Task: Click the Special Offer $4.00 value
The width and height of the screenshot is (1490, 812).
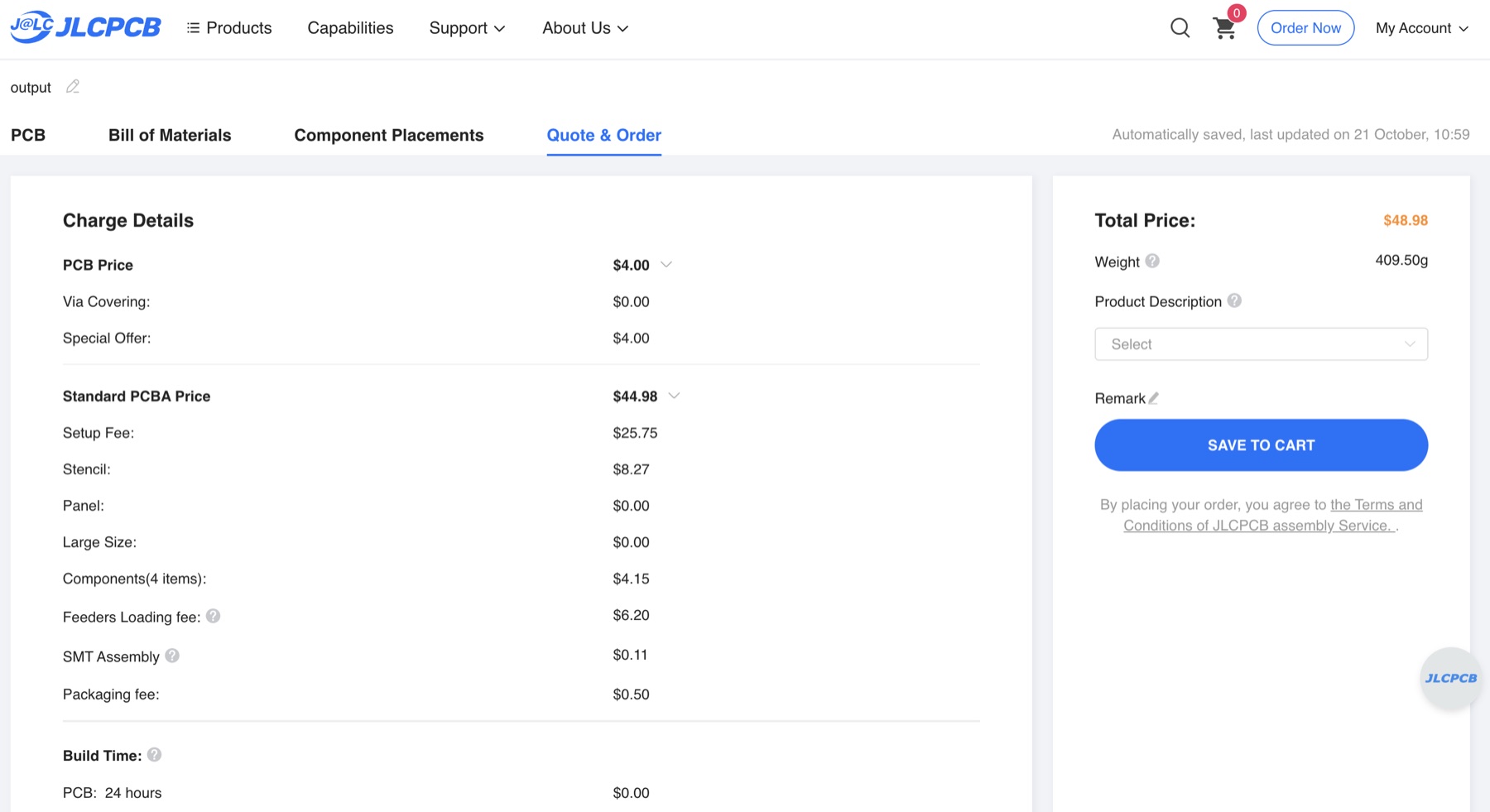Action: pyautogui.click(x=631, y=338)
